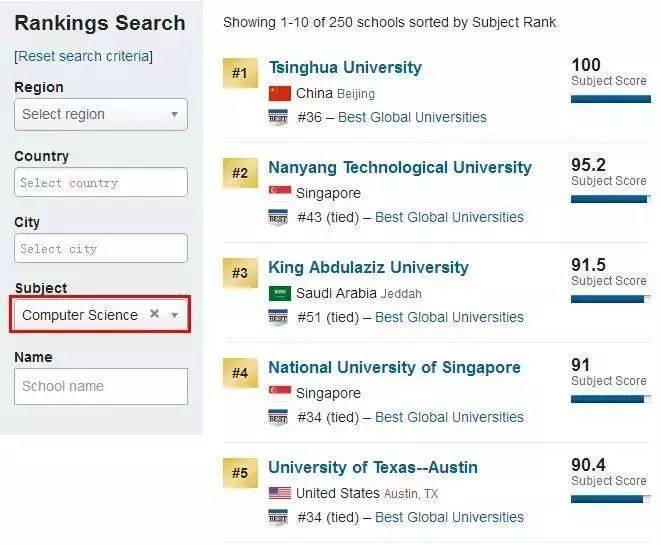Click the United States flag icon
The width and height of the screenshot is (661, 545).
tap(279, 493)
